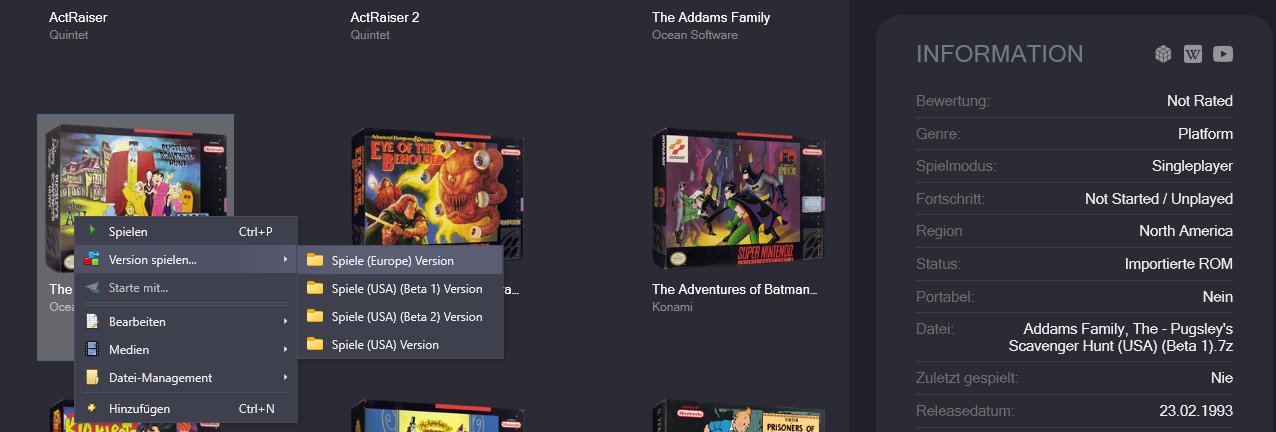Click the 3D box view icon in Information header

[1163, 54]
